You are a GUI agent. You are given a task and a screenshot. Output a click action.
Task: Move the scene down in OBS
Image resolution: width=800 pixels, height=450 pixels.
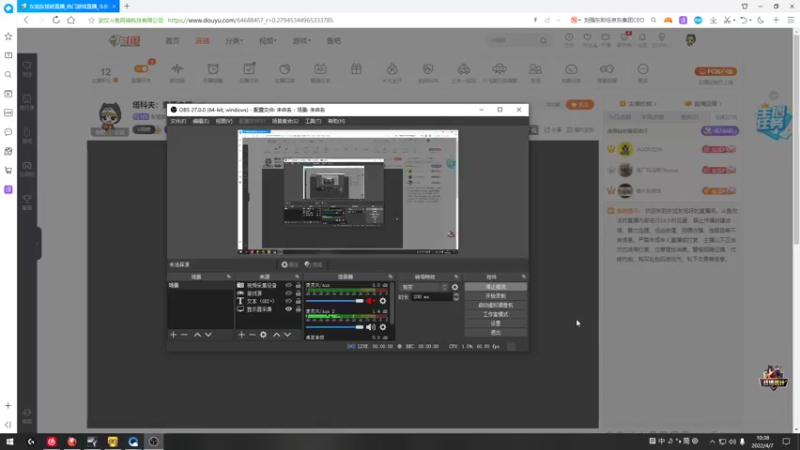(x=208, y=335)
